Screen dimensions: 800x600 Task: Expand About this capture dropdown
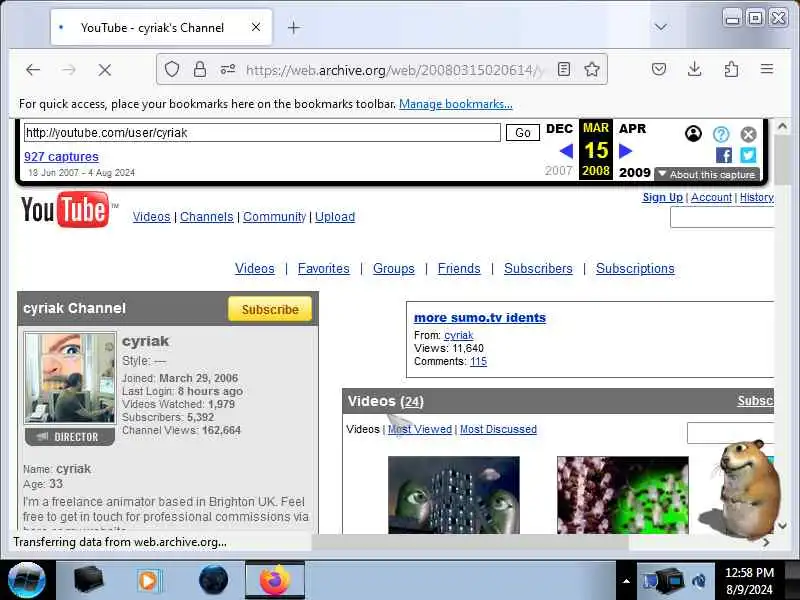[x=707, y=174]
